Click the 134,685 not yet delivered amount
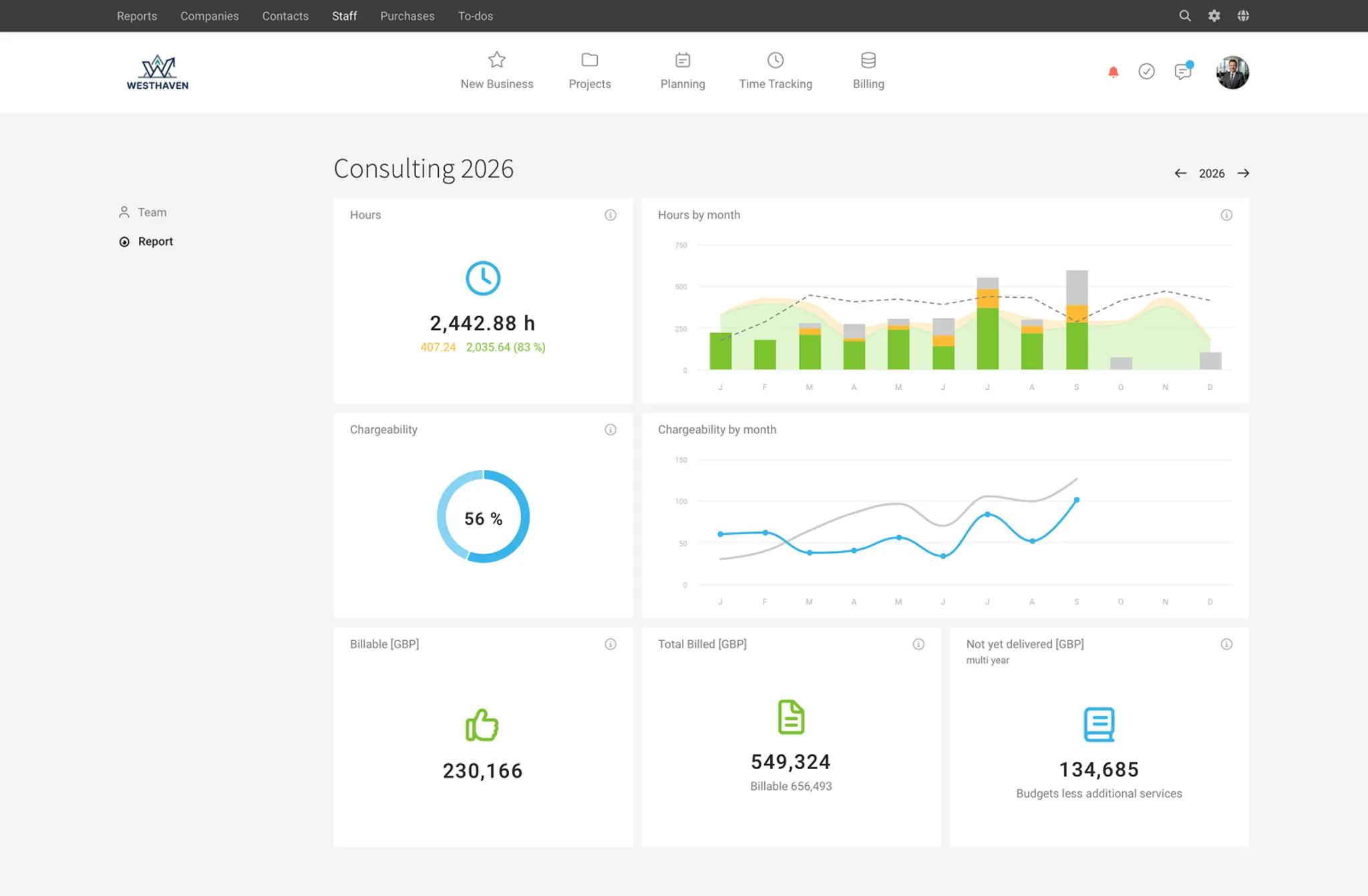Screen dimensions: 1368x896 [1099, 770]
